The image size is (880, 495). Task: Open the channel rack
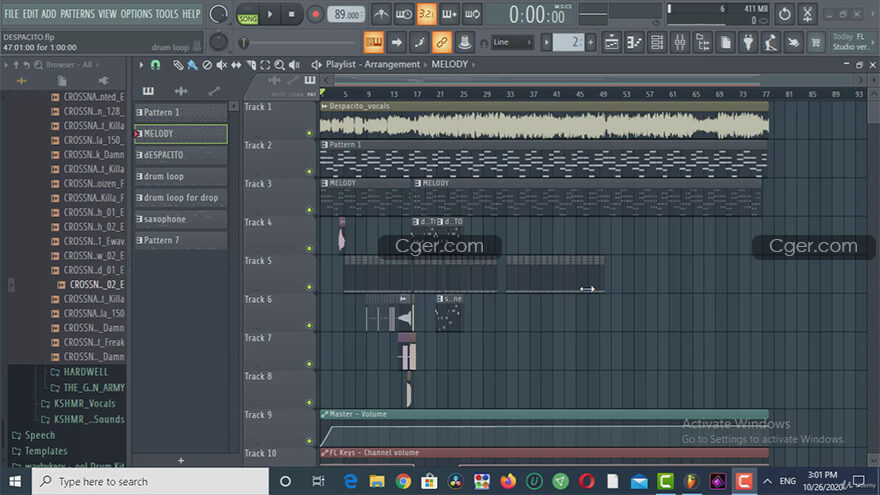[x=657, y=42]
